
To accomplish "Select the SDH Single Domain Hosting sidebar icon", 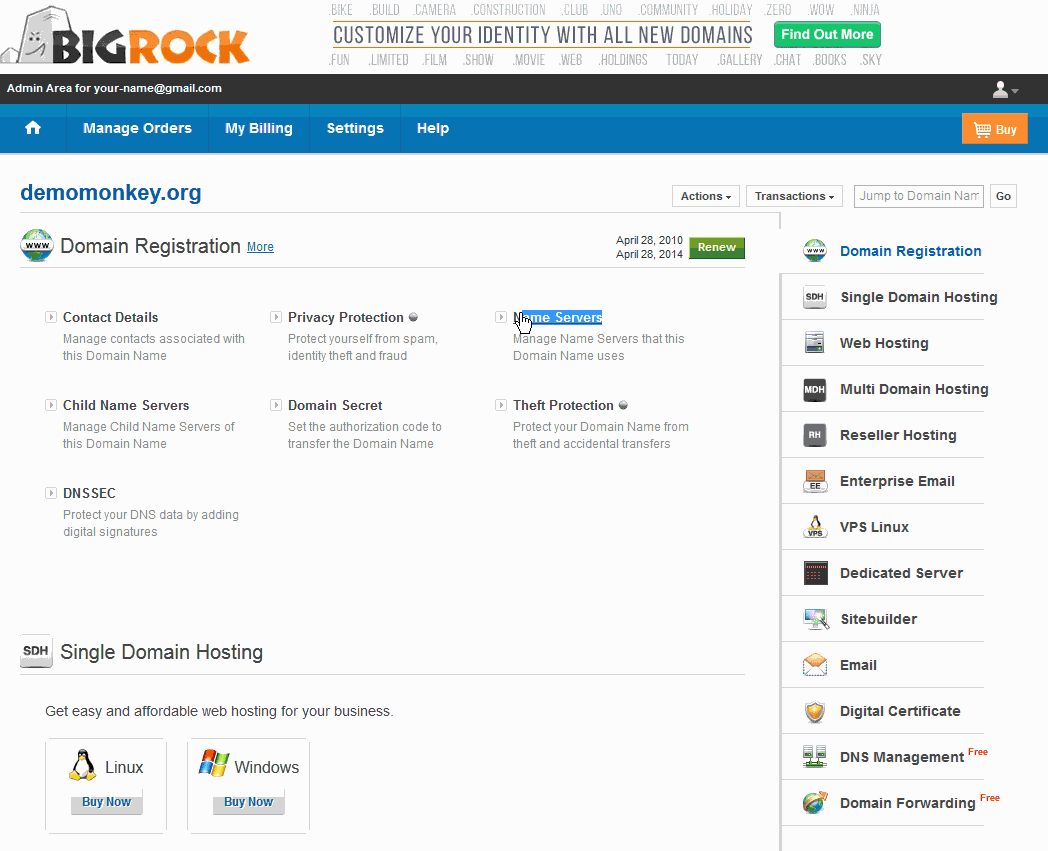I will 815,297.
